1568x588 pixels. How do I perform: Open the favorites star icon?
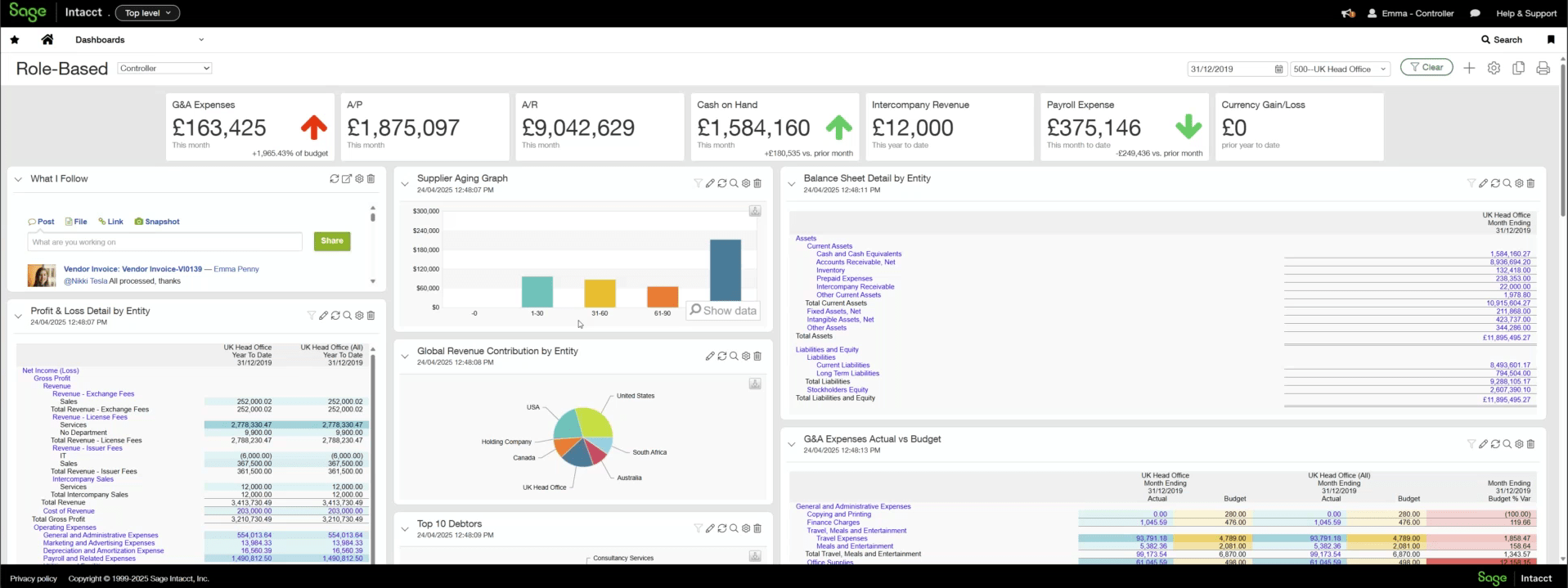click(x=15, y=39)
